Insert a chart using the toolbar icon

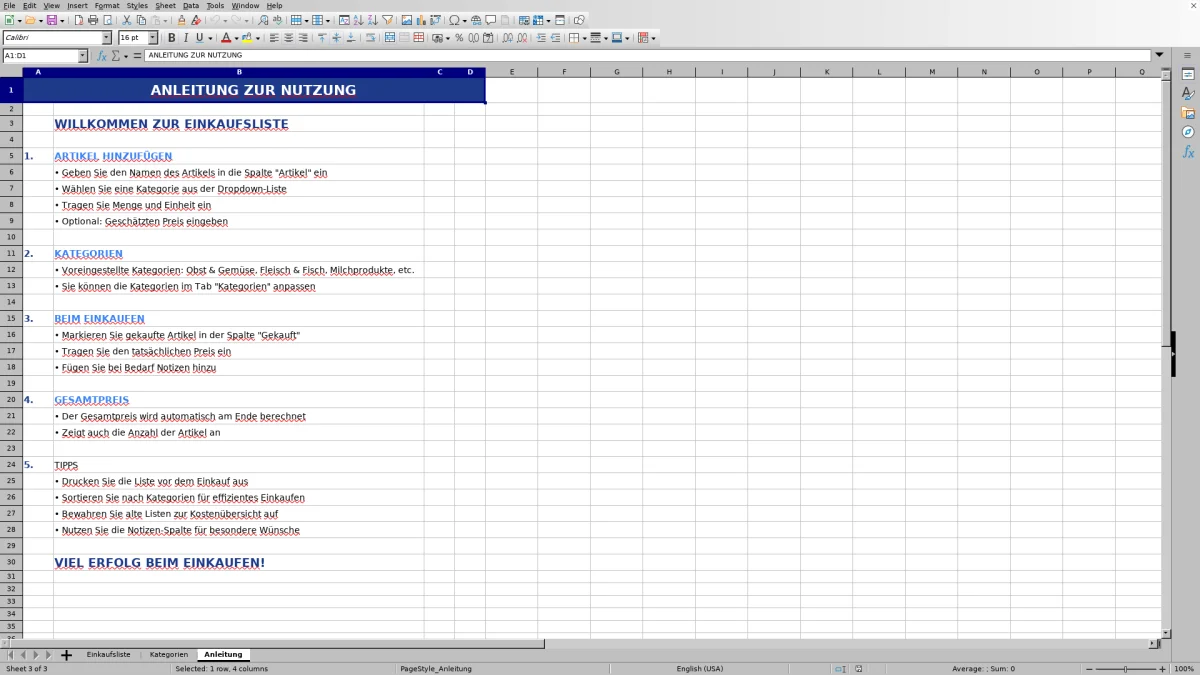[421, 18]
